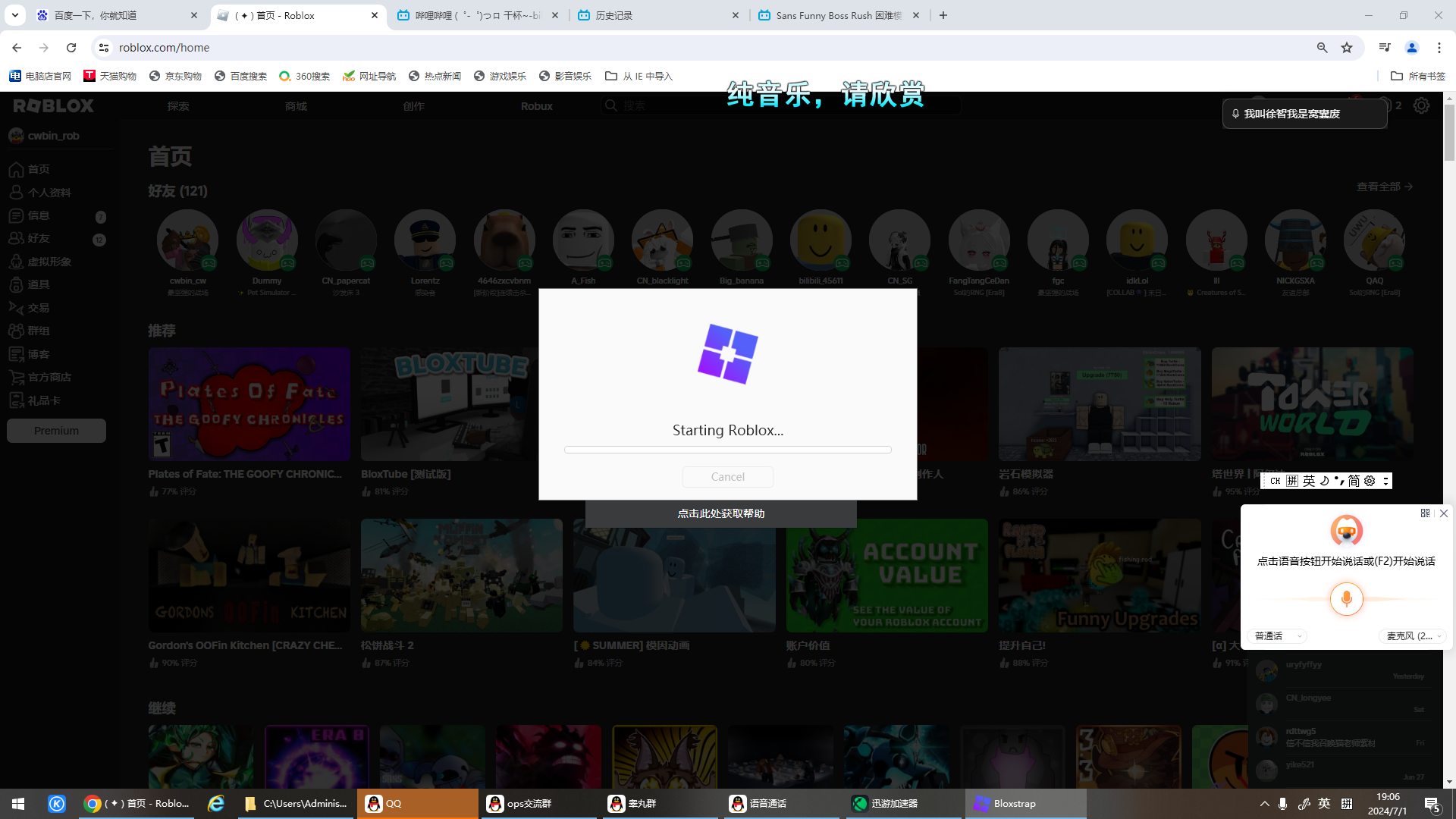Toggle 英 English mode in IME bar
This screenshot has height=819, width=1456.
click(x=1309, y=481)
